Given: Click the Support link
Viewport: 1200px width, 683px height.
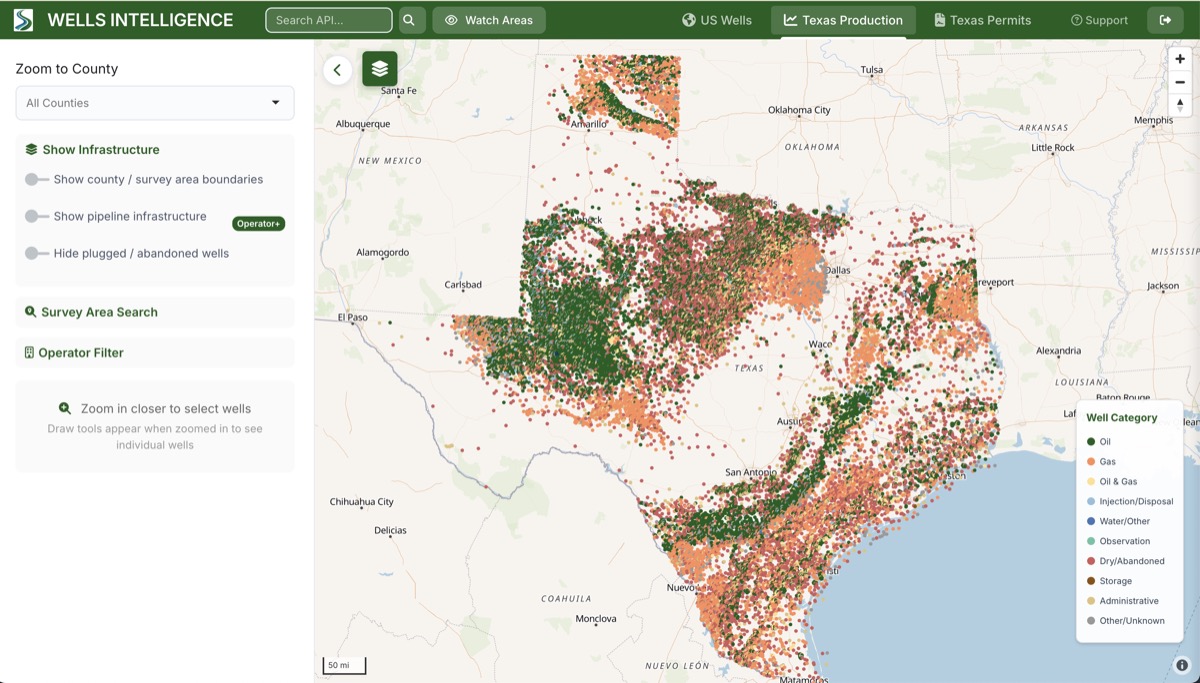Looking at the screenshot, I should (1100, 19).
